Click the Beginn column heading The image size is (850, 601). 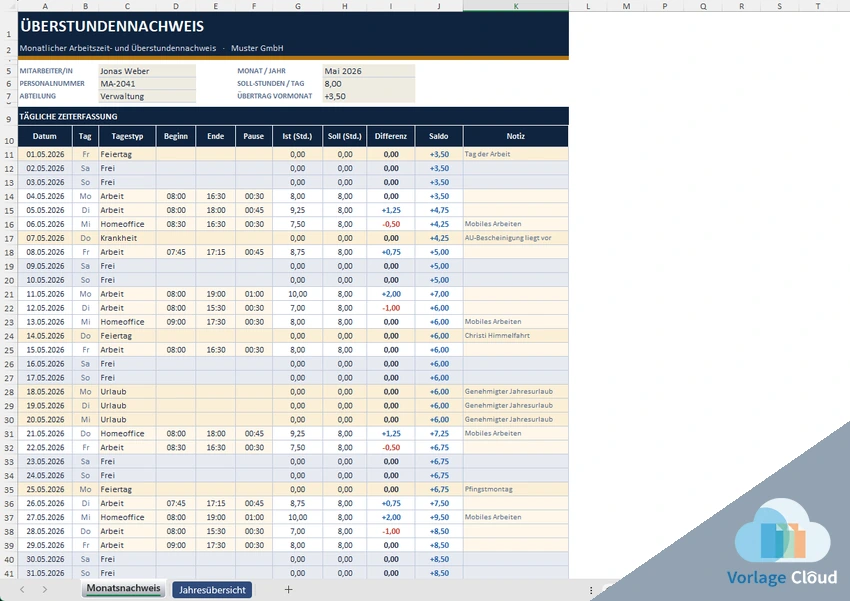point(176,136)
